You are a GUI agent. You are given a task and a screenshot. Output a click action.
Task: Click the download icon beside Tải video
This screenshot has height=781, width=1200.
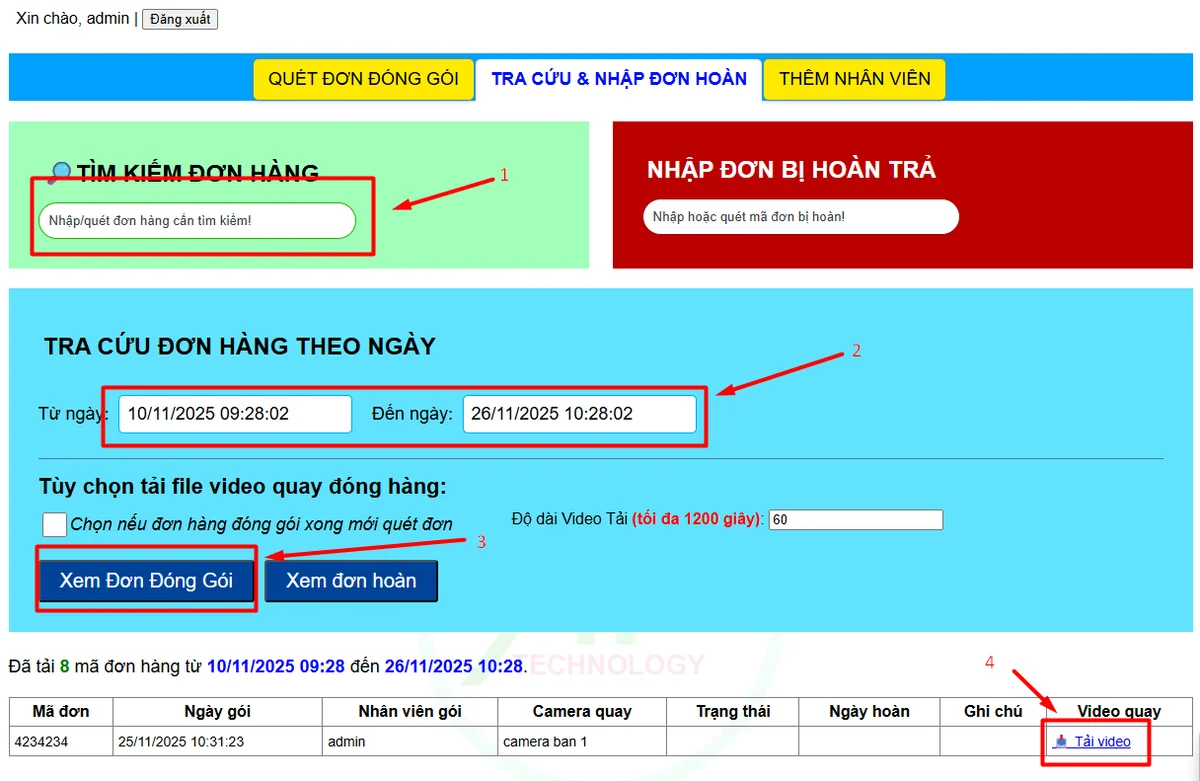tap(1063, 742)
